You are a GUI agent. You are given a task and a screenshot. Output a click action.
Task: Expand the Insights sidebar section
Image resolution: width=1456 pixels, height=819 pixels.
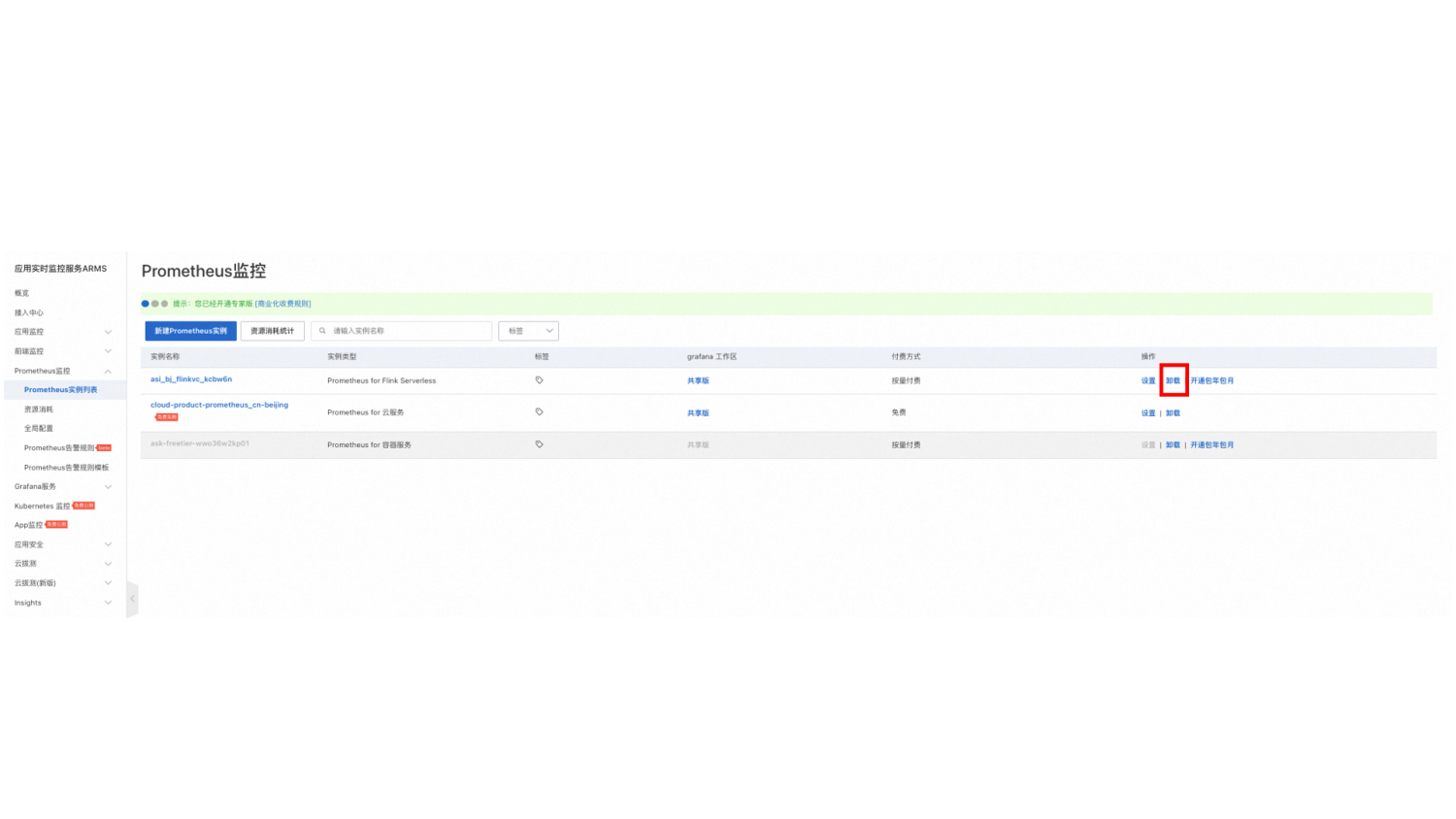[x=108, y=603]
